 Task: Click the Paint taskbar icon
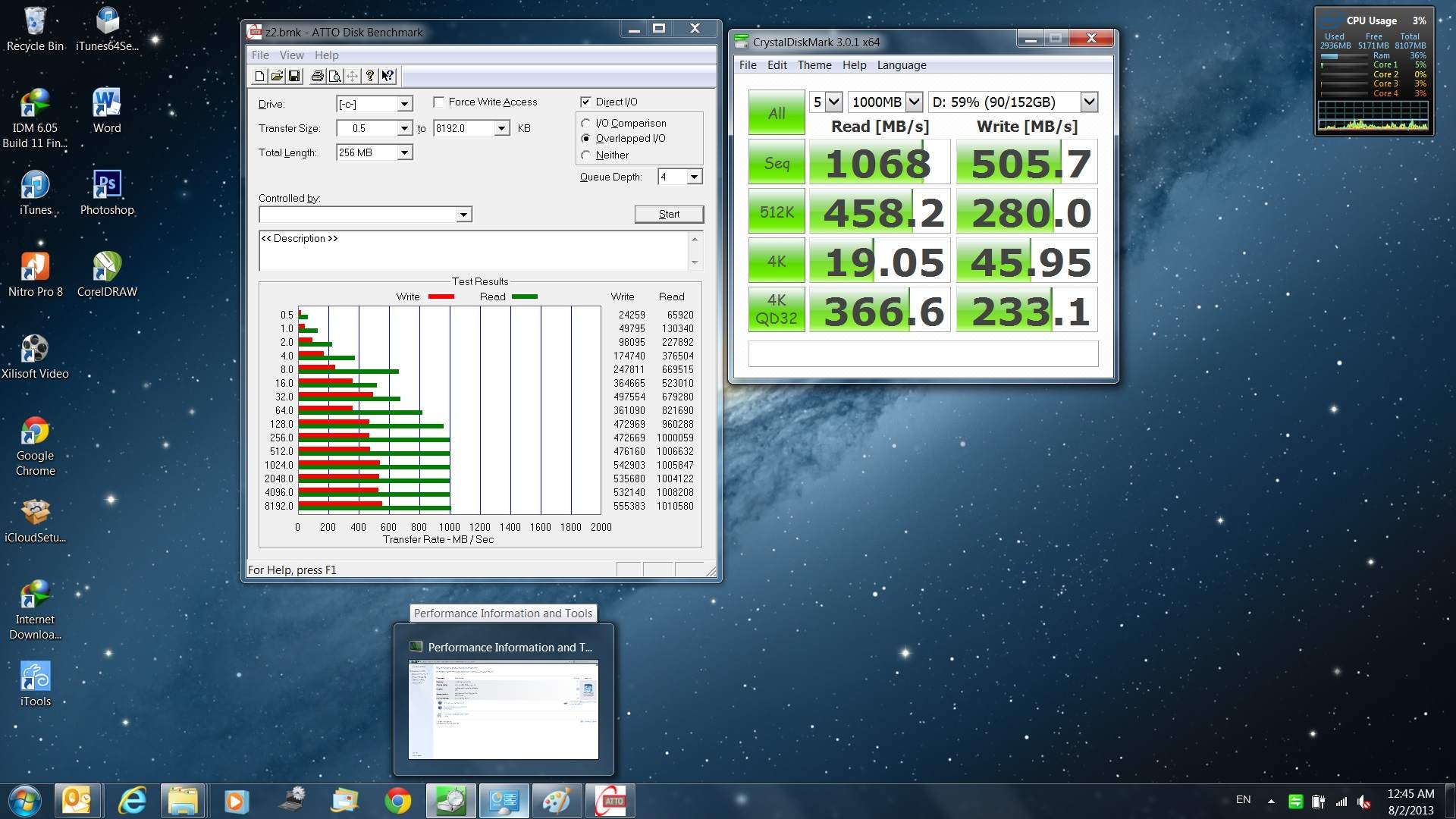[x=557, y=801]
